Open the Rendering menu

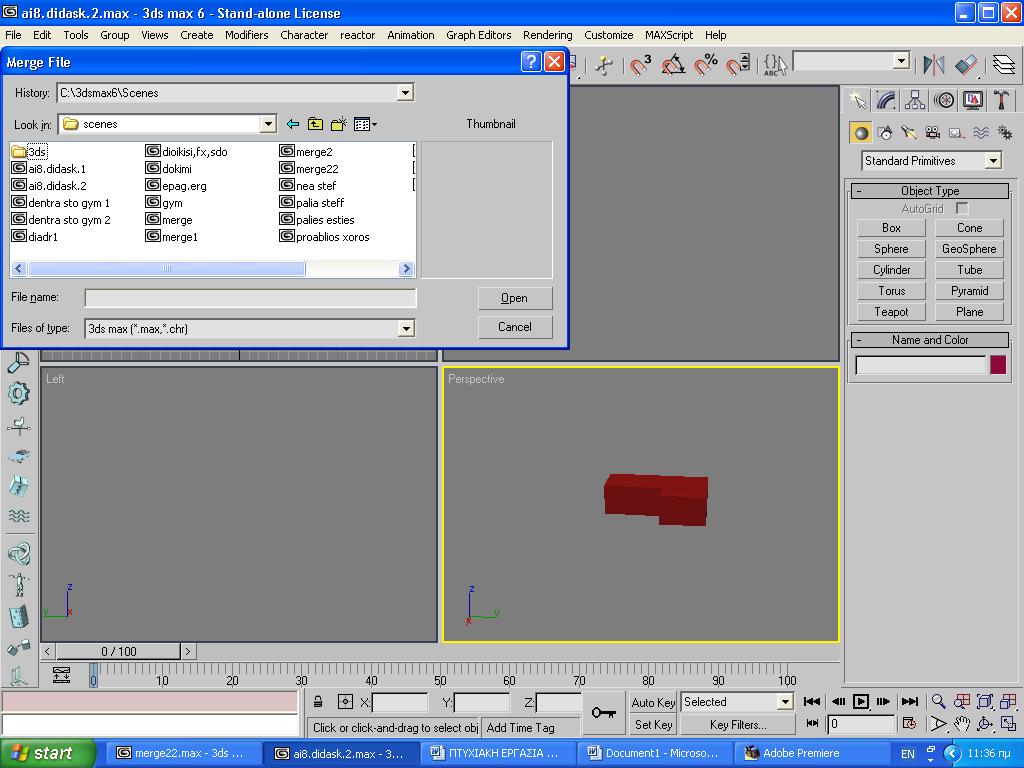547,35
